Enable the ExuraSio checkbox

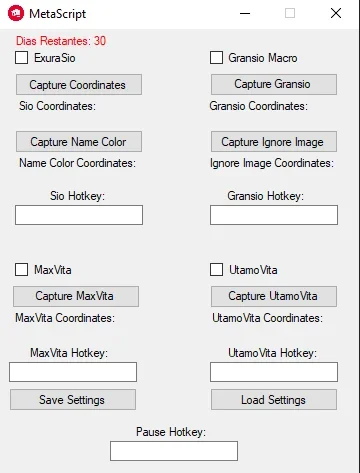(x=22, y=57)
